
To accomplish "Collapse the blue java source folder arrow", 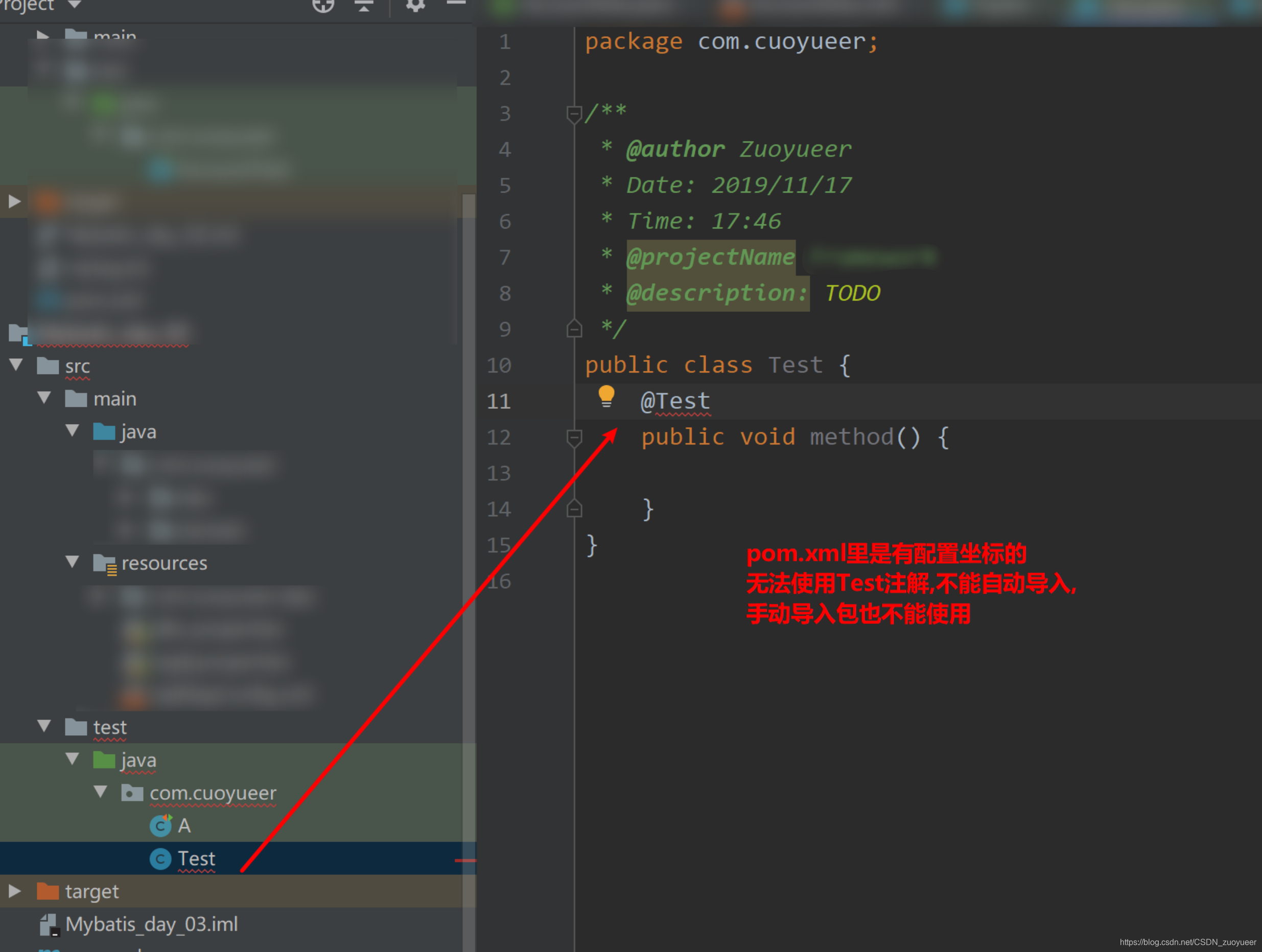I will click(x=73, y=430).
